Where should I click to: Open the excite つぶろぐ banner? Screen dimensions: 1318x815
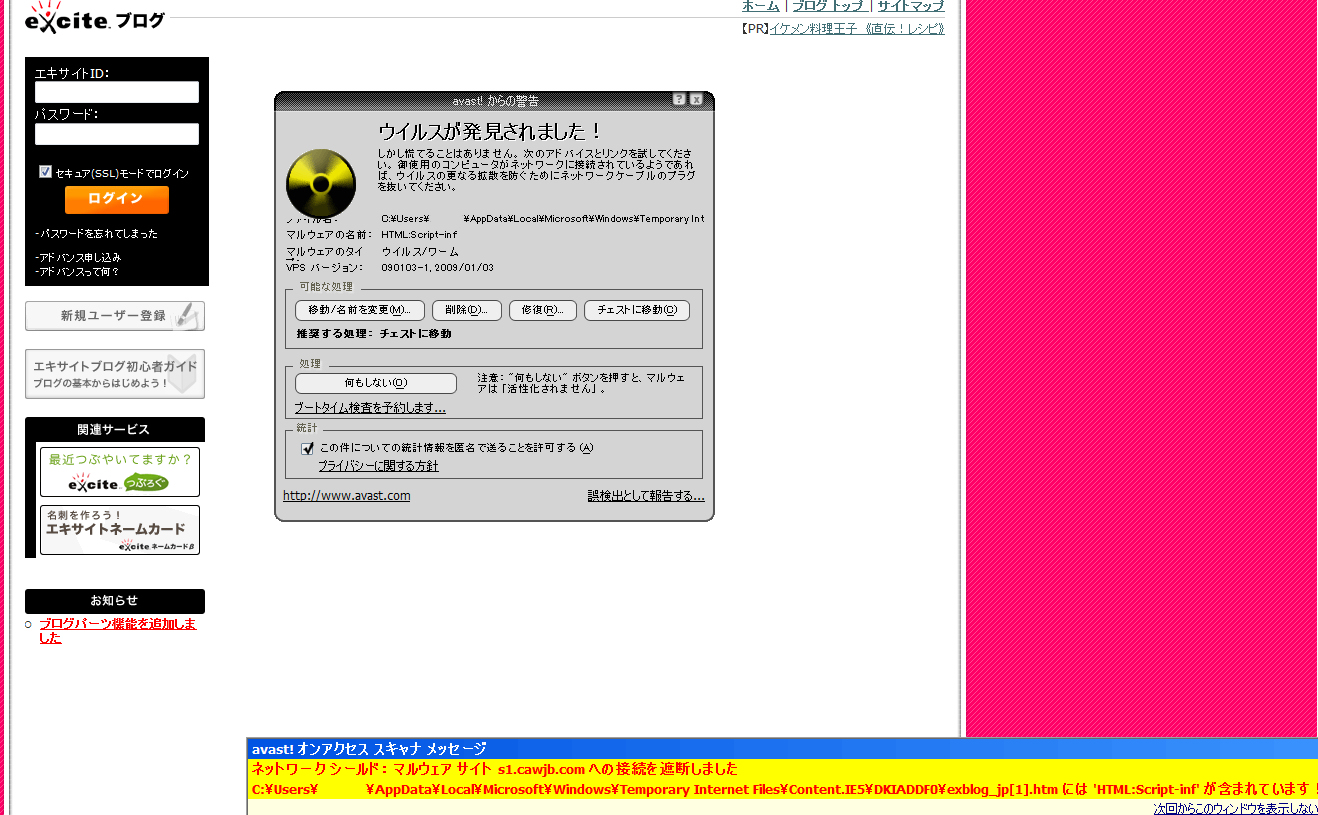point(120,472)
